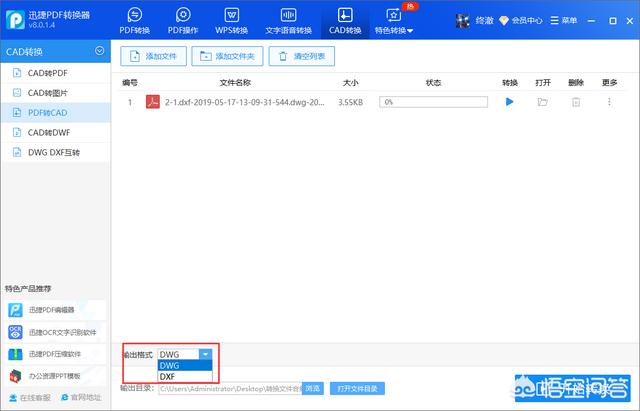Screen dimensions: 640x411
Task: Open 迅捷PDF压缩软件 recommended product
Action: point(54,354)
